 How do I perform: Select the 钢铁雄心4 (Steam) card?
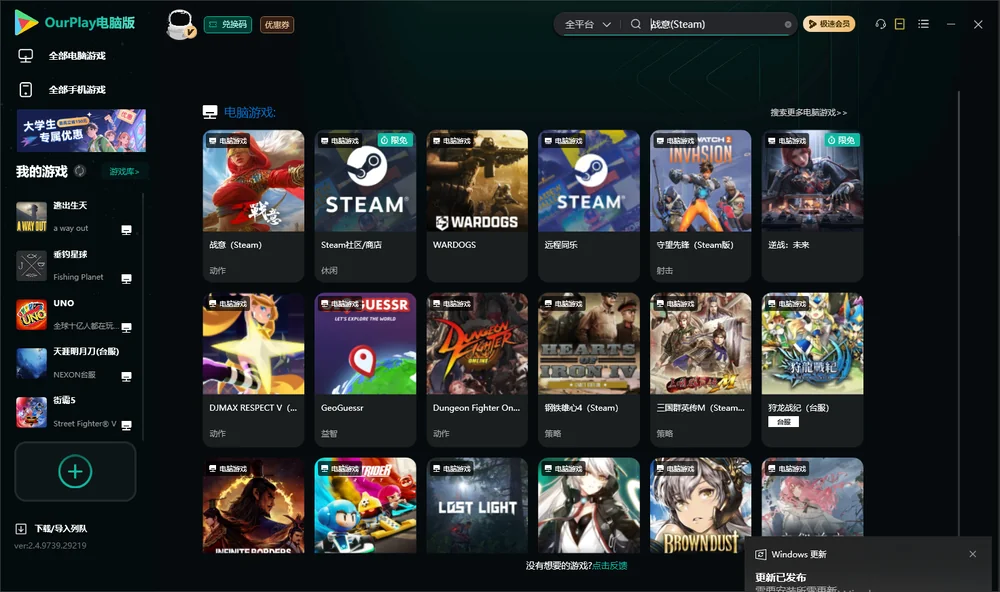click(589, 369)
